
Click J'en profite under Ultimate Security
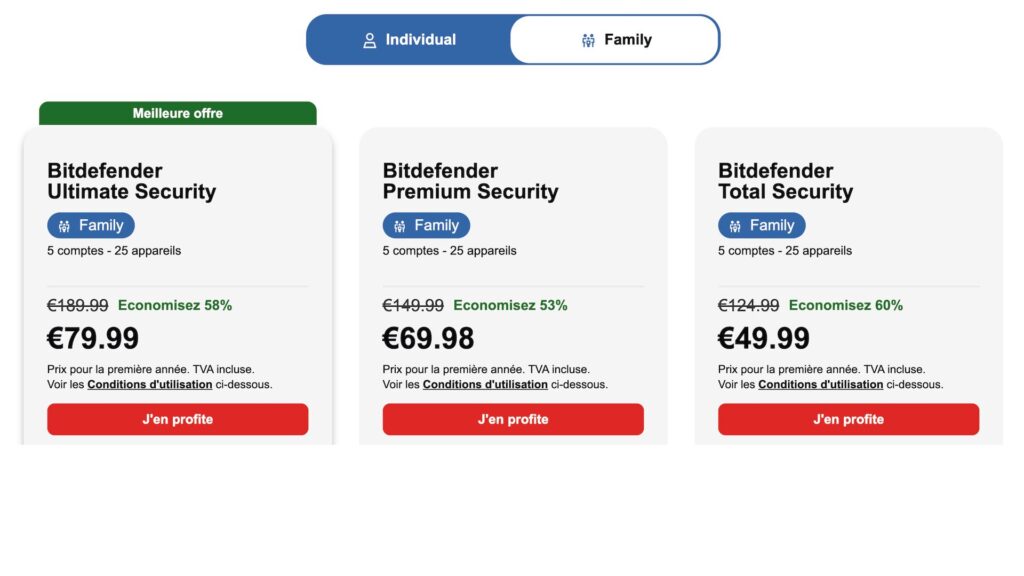point(177,419)
